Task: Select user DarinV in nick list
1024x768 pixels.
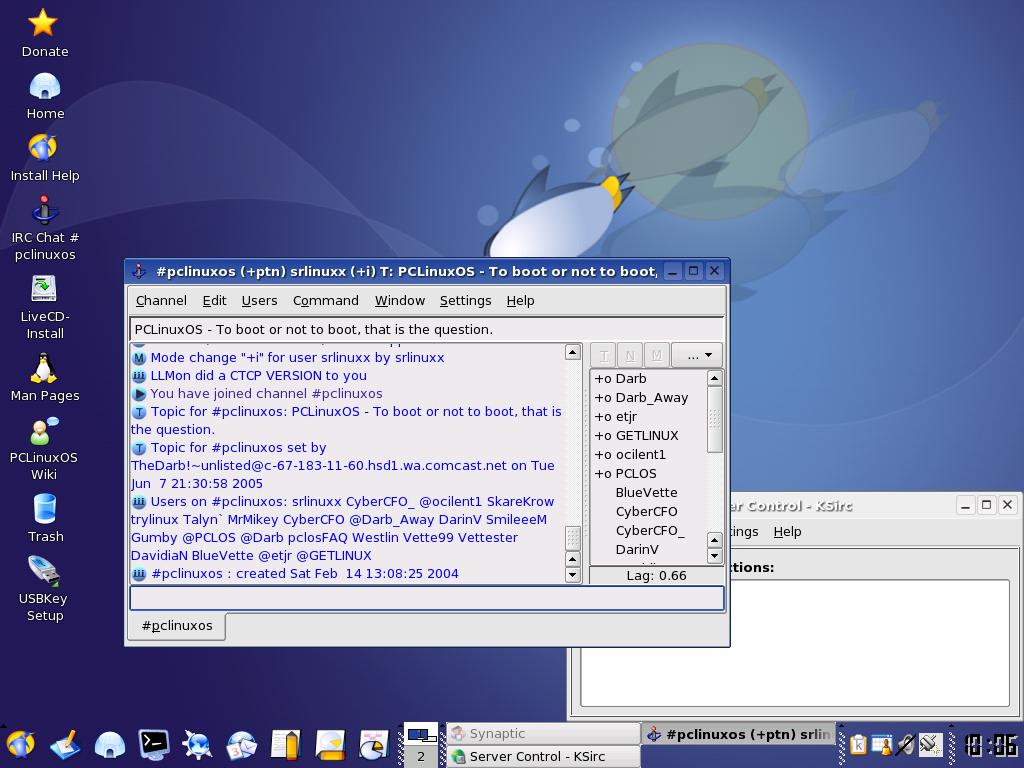Action: click(x=648, y=549)
